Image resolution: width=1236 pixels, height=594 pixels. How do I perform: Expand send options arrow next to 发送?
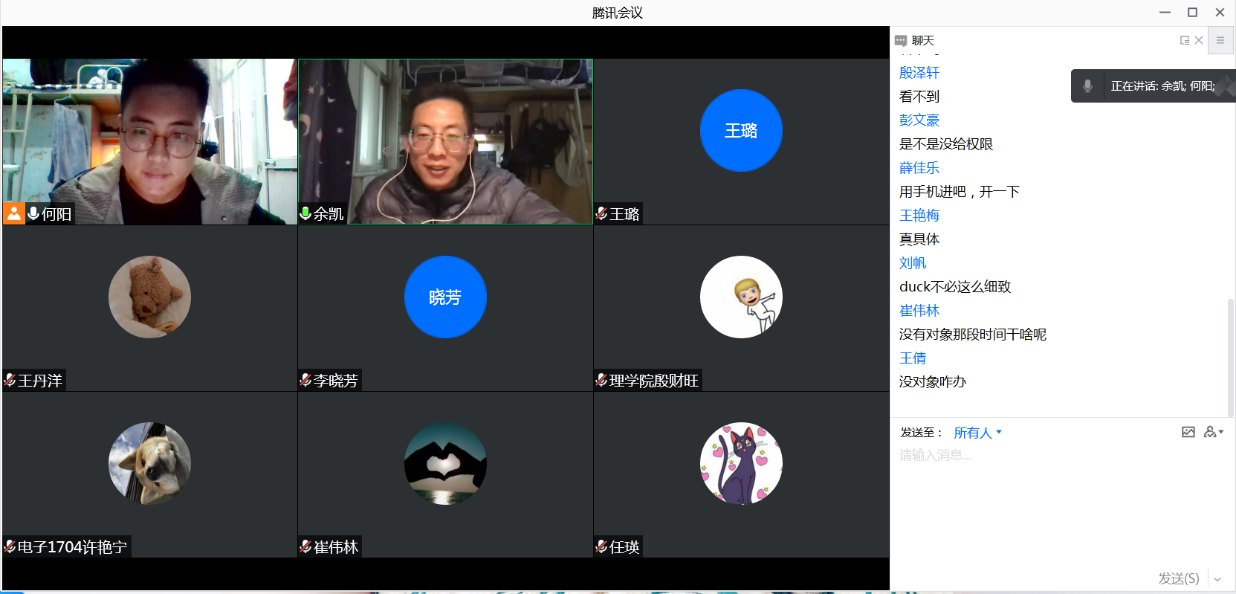coord(1217,579)
